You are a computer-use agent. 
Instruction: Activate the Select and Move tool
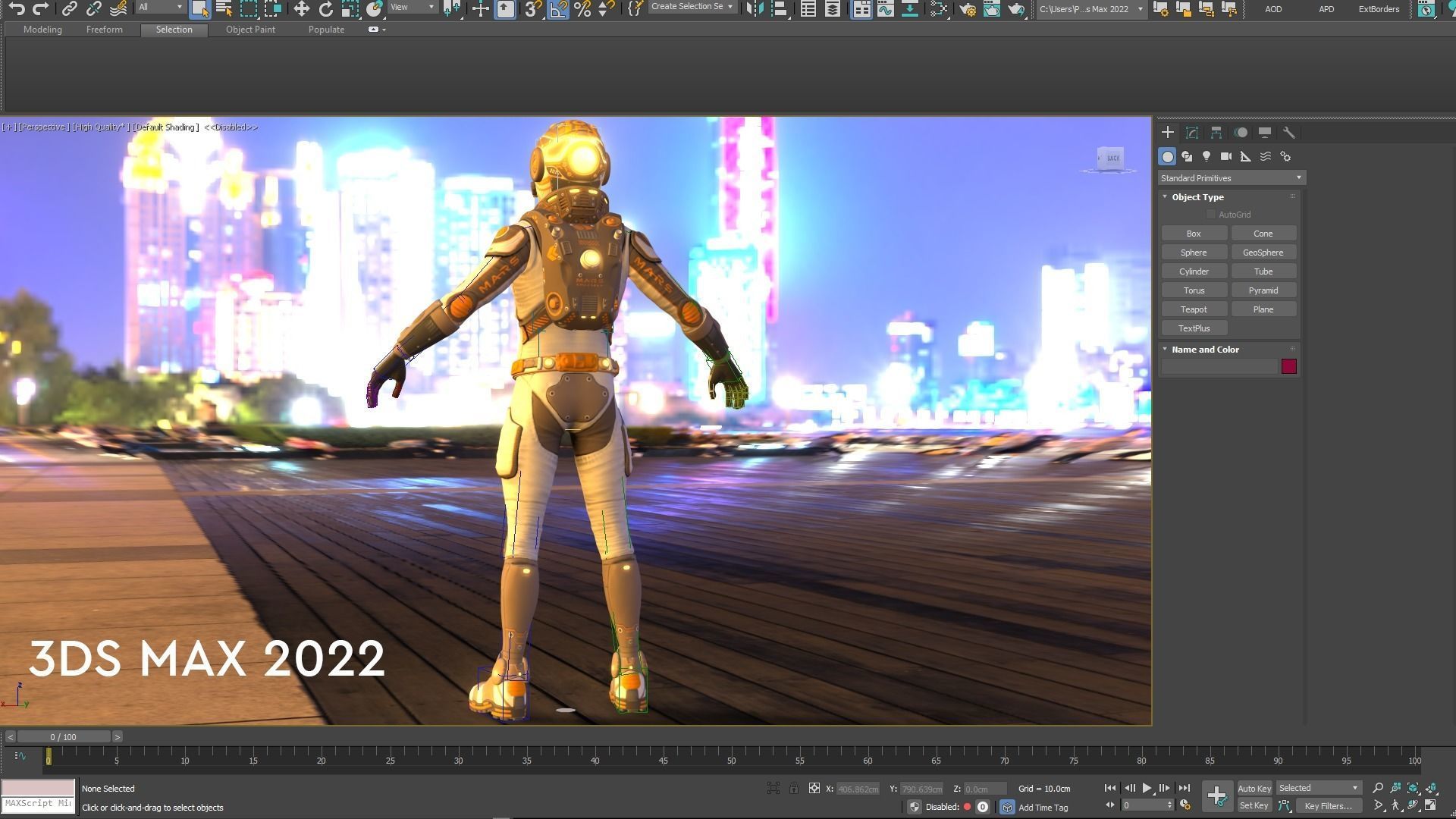301,9
